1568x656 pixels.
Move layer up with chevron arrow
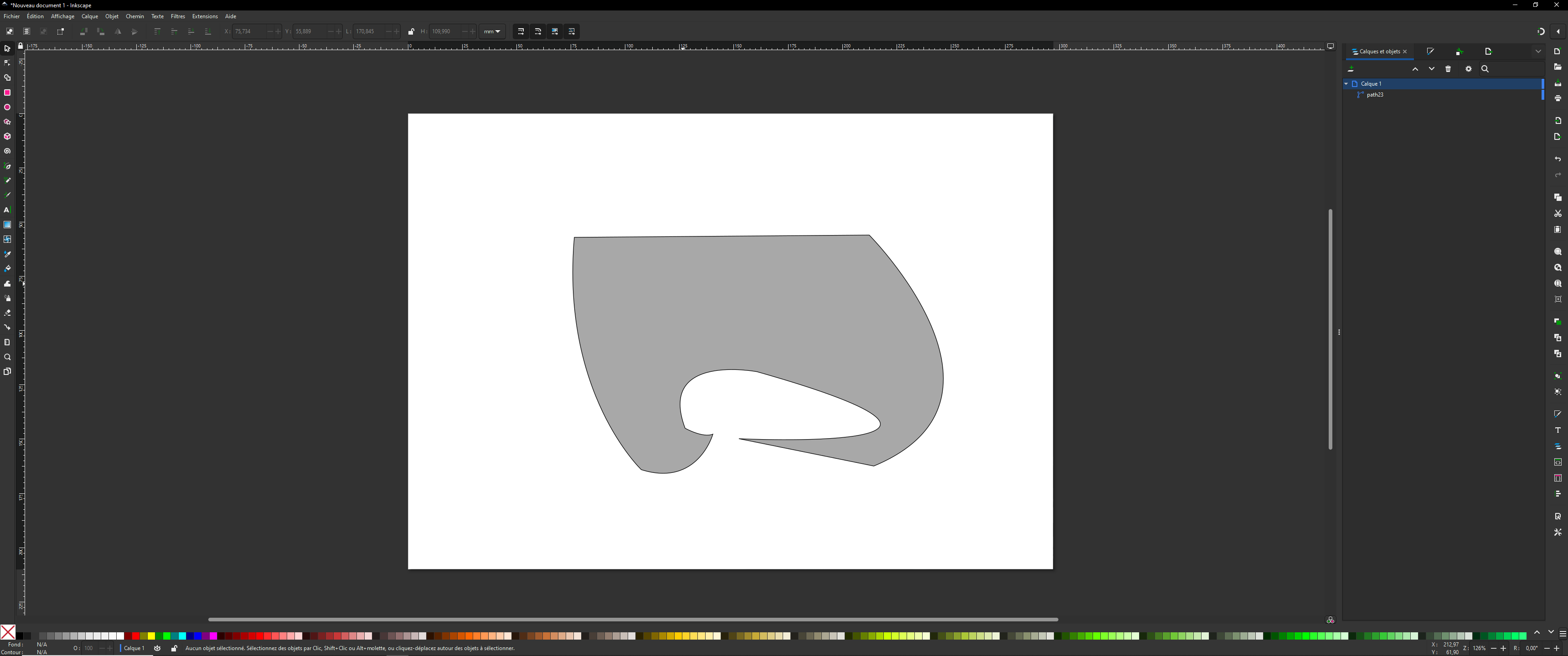[x=1415, y=69]
